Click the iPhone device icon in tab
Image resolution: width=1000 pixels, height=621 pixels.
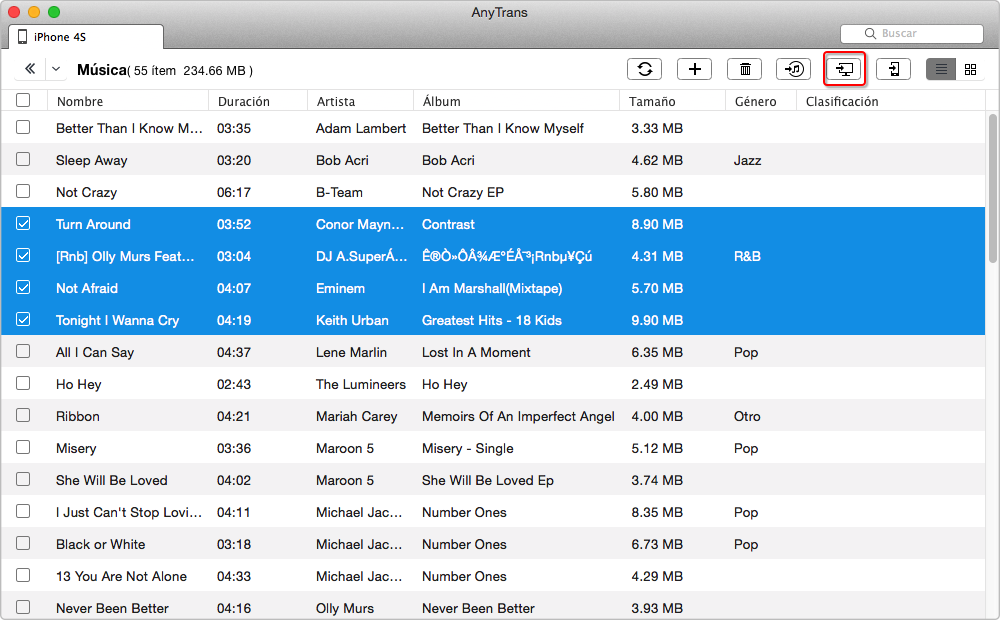coord(22,37)
